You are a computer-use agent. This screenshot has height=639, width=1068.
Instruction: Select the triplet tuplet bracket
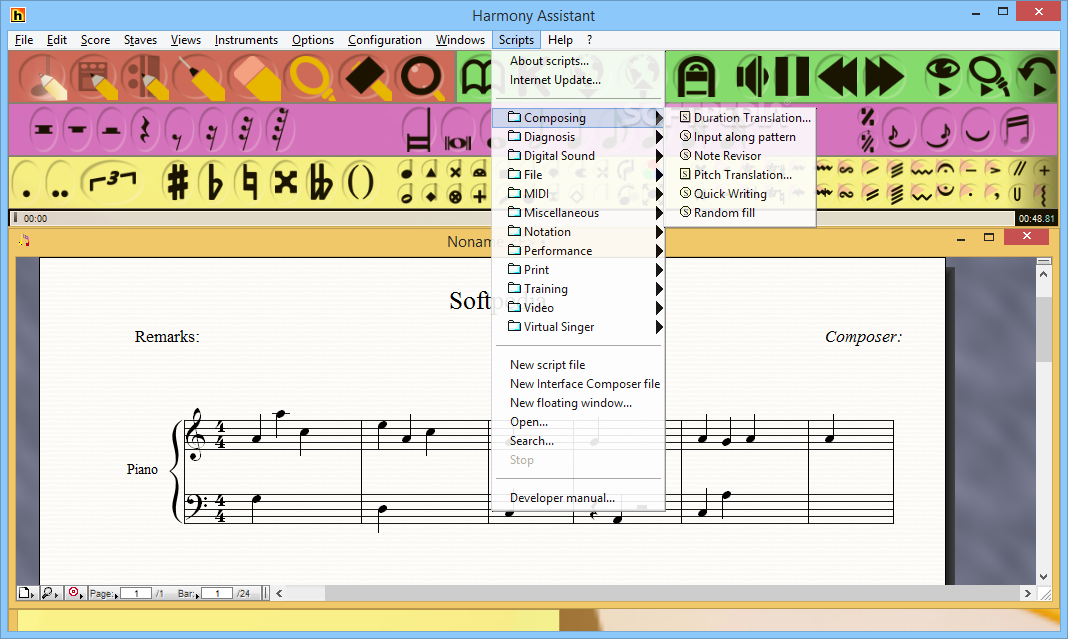tap(112, 182)
